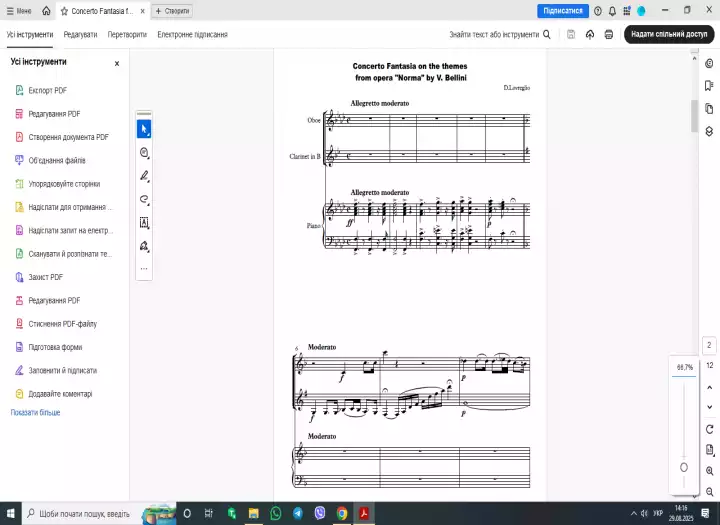
Task: Zoom in on the document
Action: coord(709,471)
